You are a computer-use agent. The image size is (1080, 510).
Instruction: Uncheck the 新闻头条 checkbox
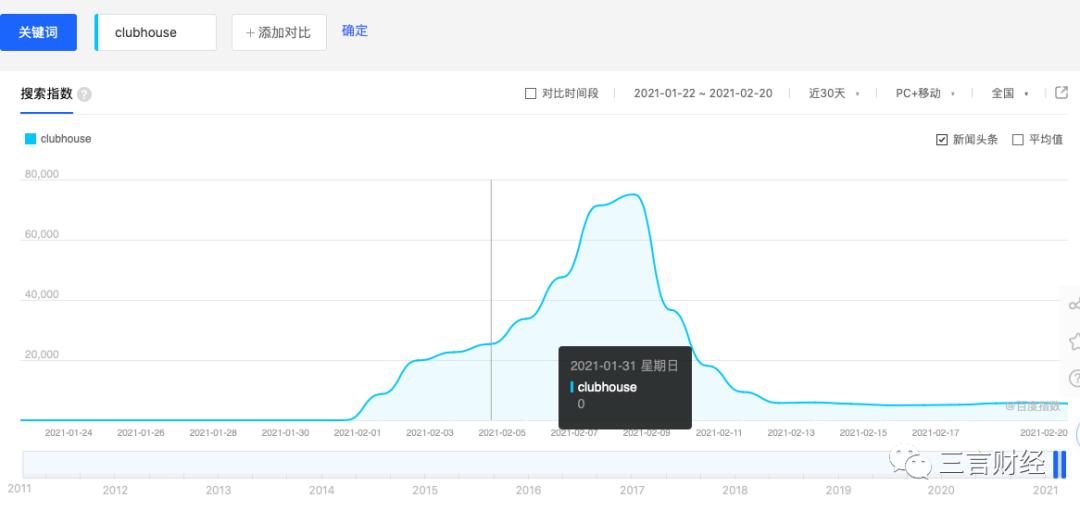click(941, 139)
